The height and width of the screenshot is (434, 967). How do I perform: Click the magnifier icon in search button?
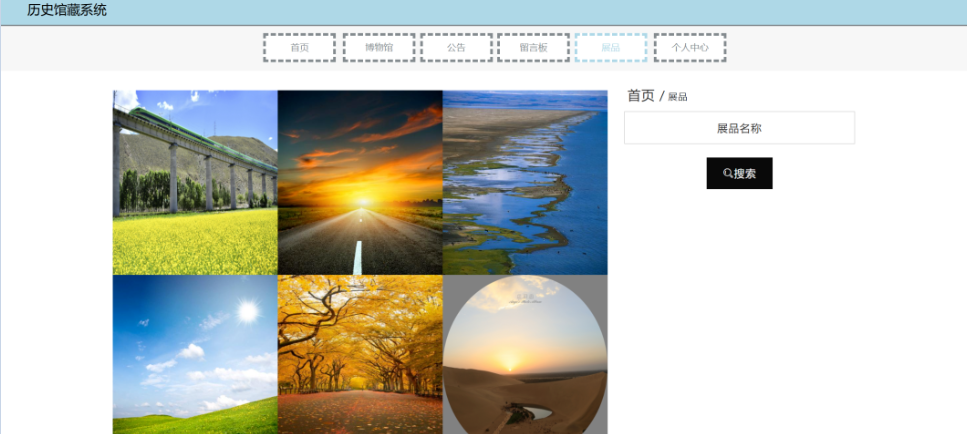pos(728,173)
